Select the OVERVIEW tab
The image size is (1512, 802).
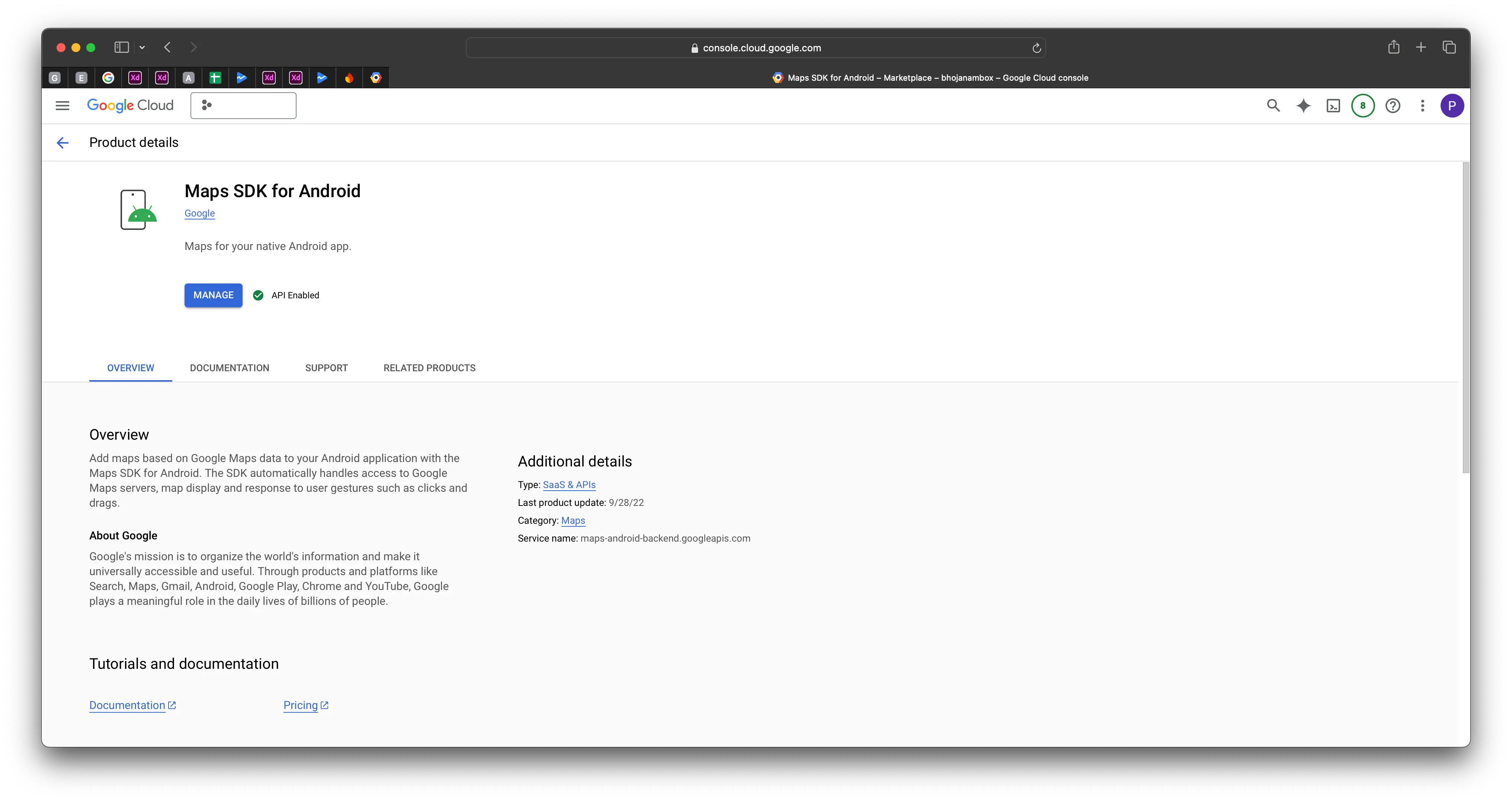click(x=130, y=368)
